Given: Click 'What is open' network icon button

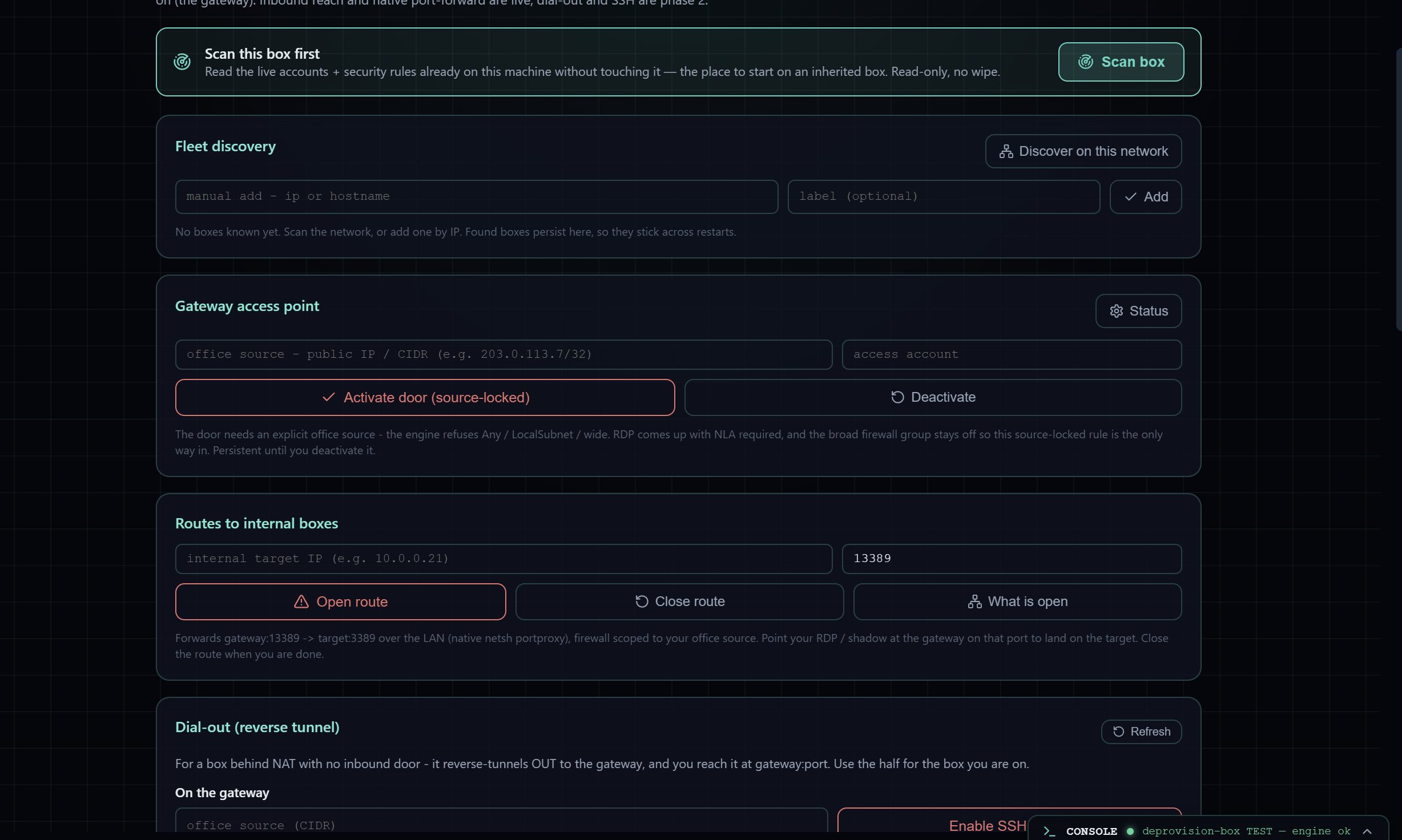Looking at the screenshot, I should coord(1017,601).
